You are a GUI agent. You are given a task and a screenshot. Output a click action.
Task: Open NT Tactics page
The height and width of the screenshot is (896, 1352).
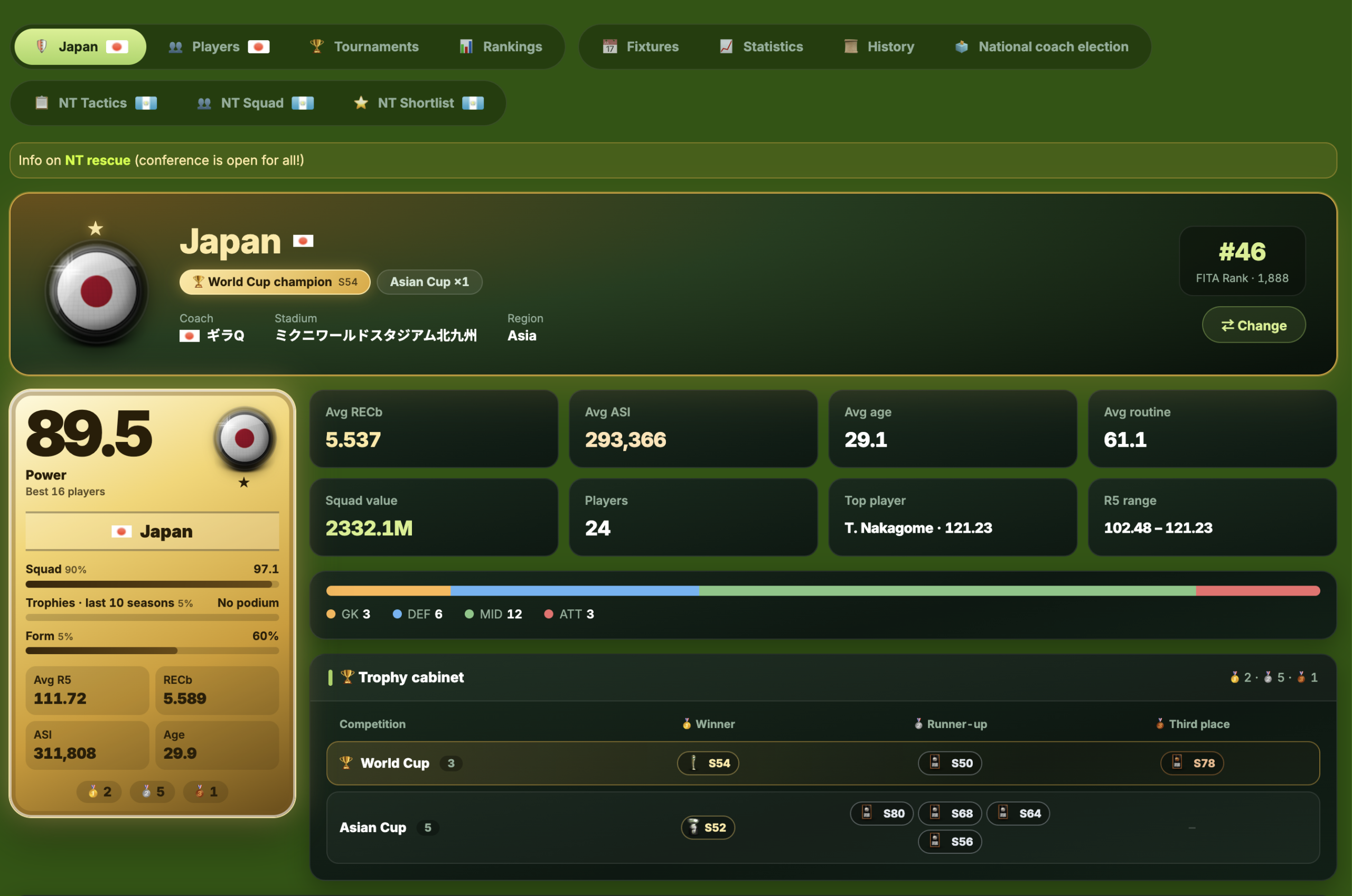96,103
